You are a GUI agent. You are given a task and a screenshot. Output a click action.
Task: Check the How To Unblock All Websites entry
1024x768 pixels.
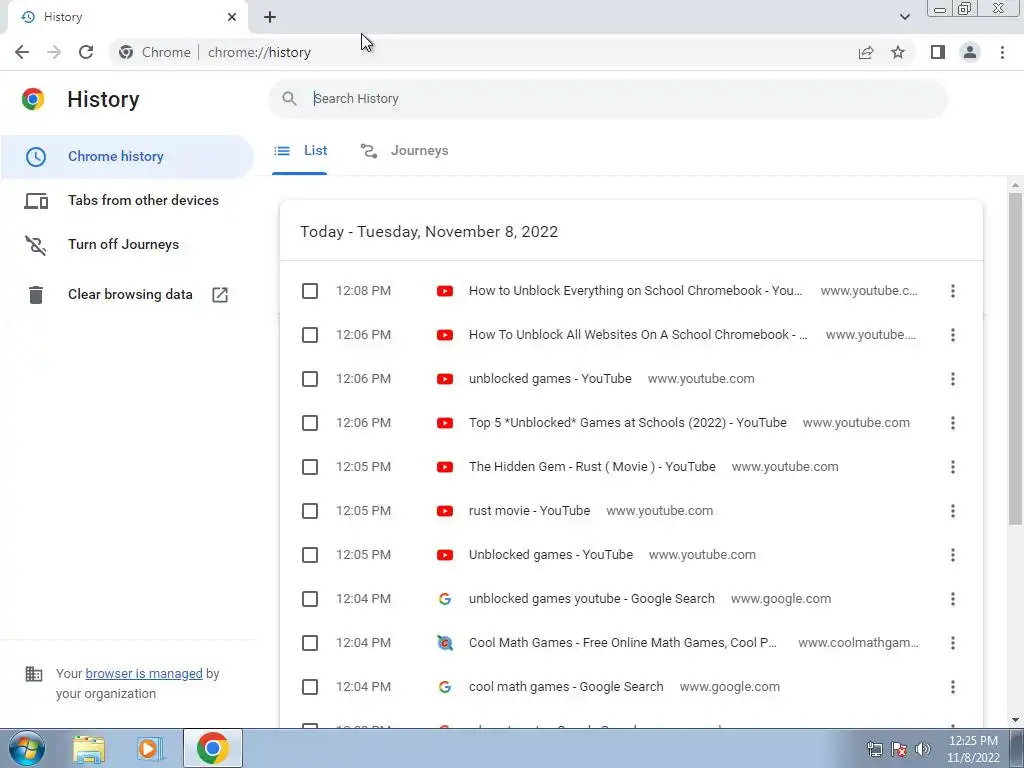tap(310, 335)
